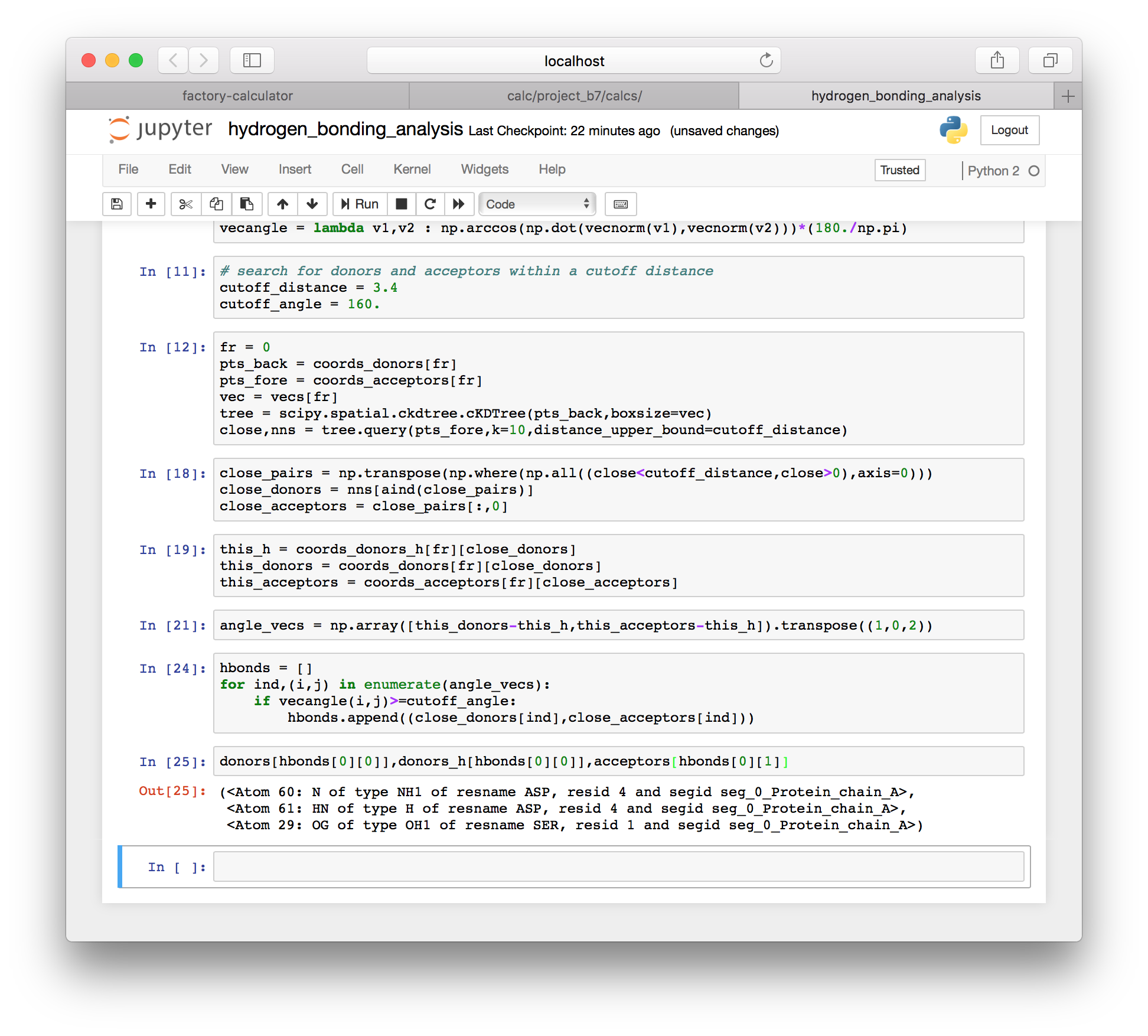Click the localhost address bar

[x=574, y=60]
